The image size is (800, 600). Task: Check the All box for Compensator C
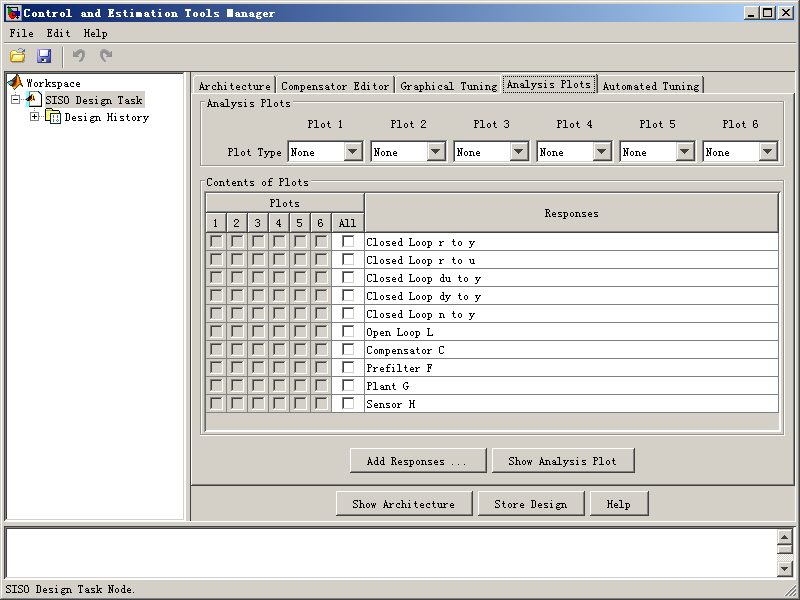pos(348,349)
